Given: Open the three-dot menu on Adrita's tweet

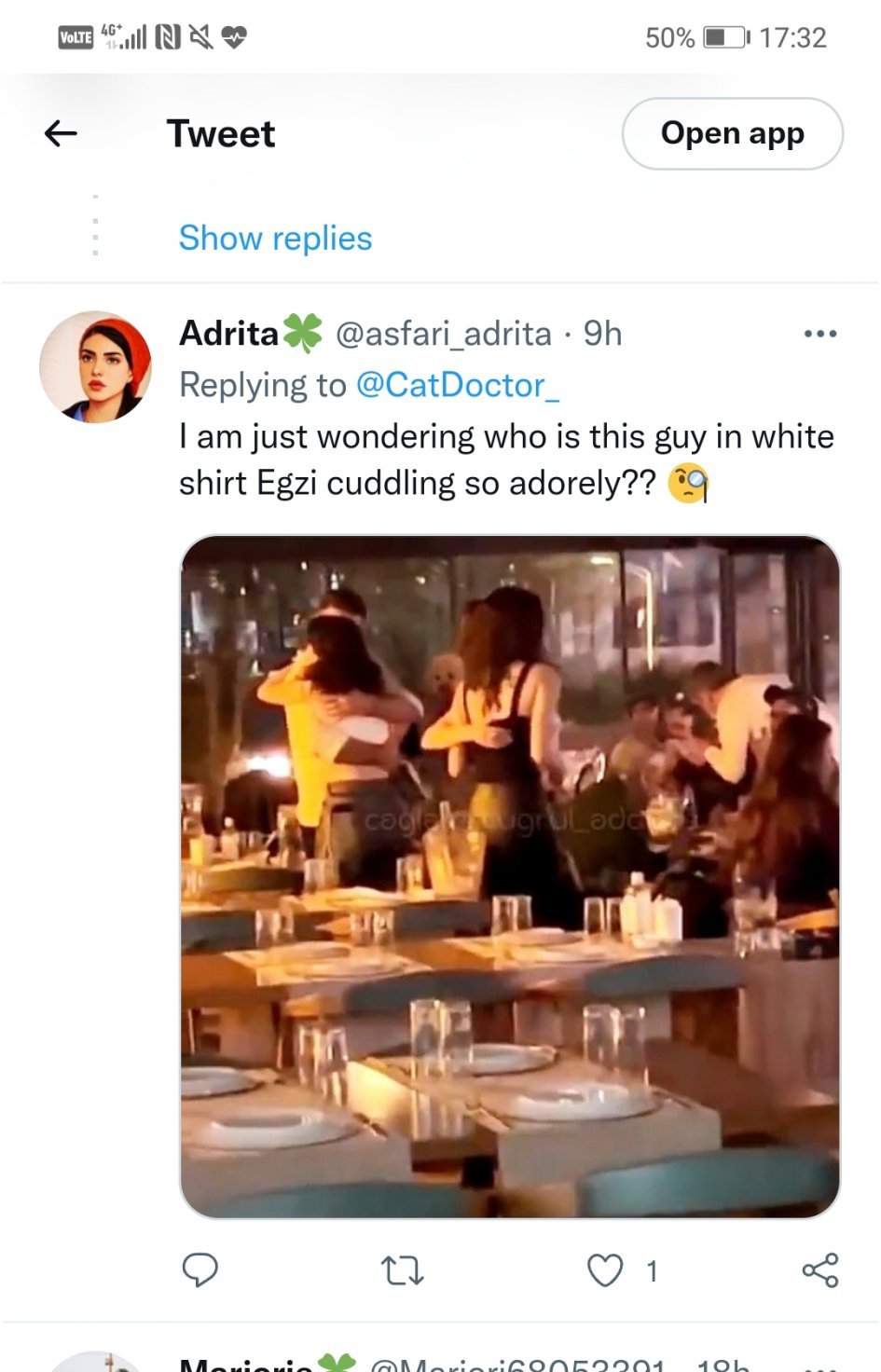Looking at the screenshot, I should pos(819,334).
